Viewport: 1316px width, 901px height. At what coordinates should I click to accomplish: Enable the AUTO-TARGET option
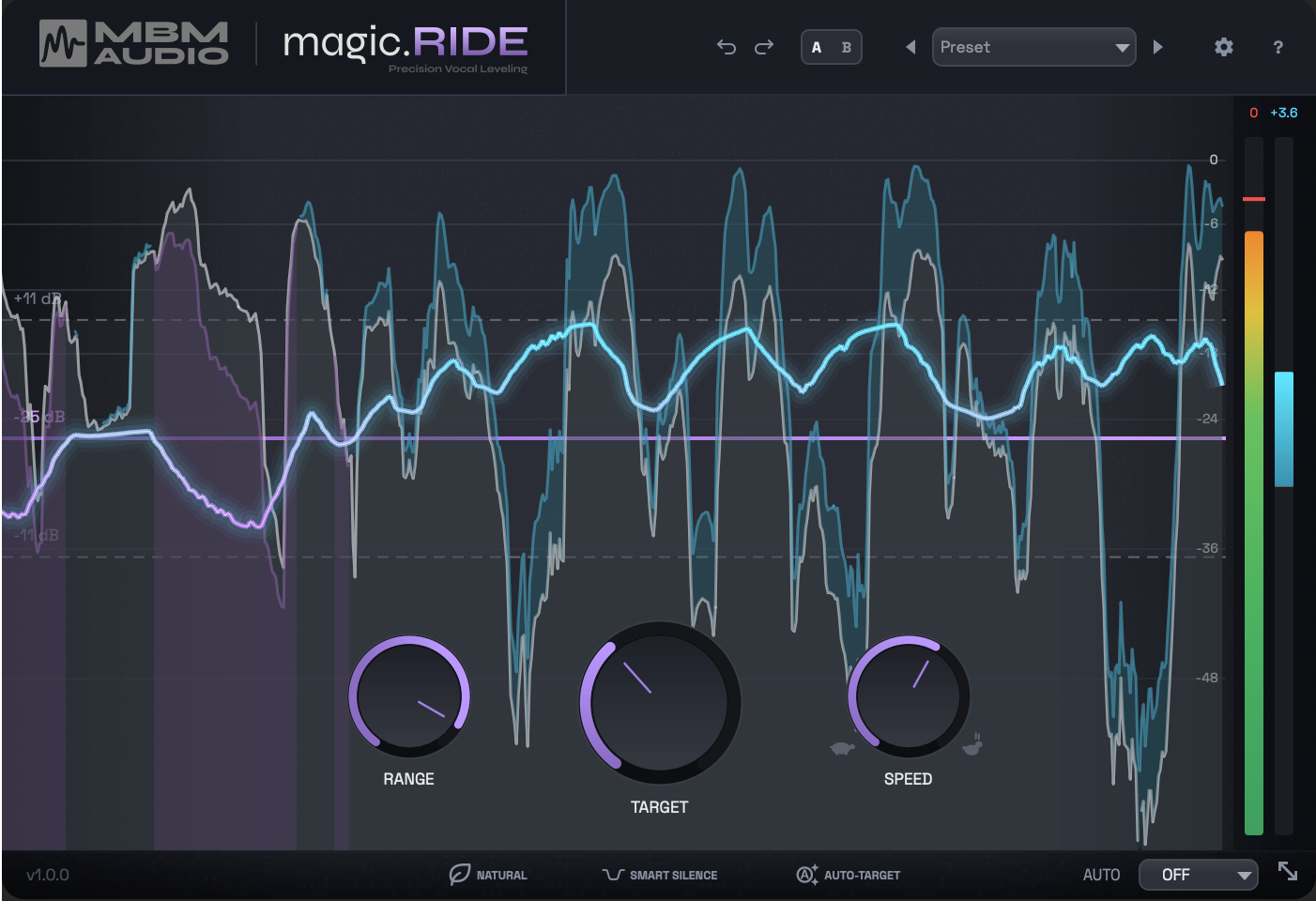pos(848,875)
